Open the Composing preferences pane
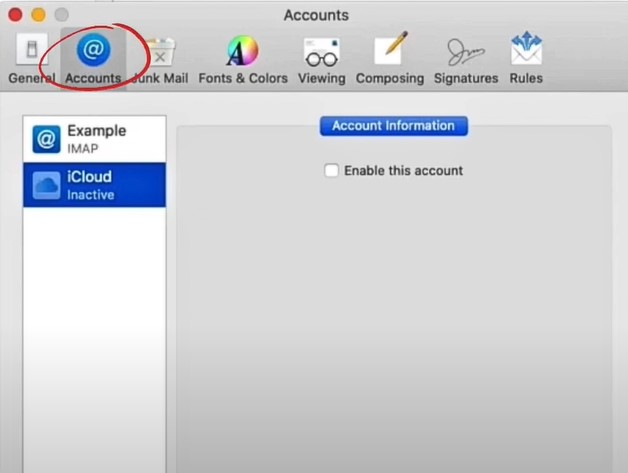 point(390,58)
